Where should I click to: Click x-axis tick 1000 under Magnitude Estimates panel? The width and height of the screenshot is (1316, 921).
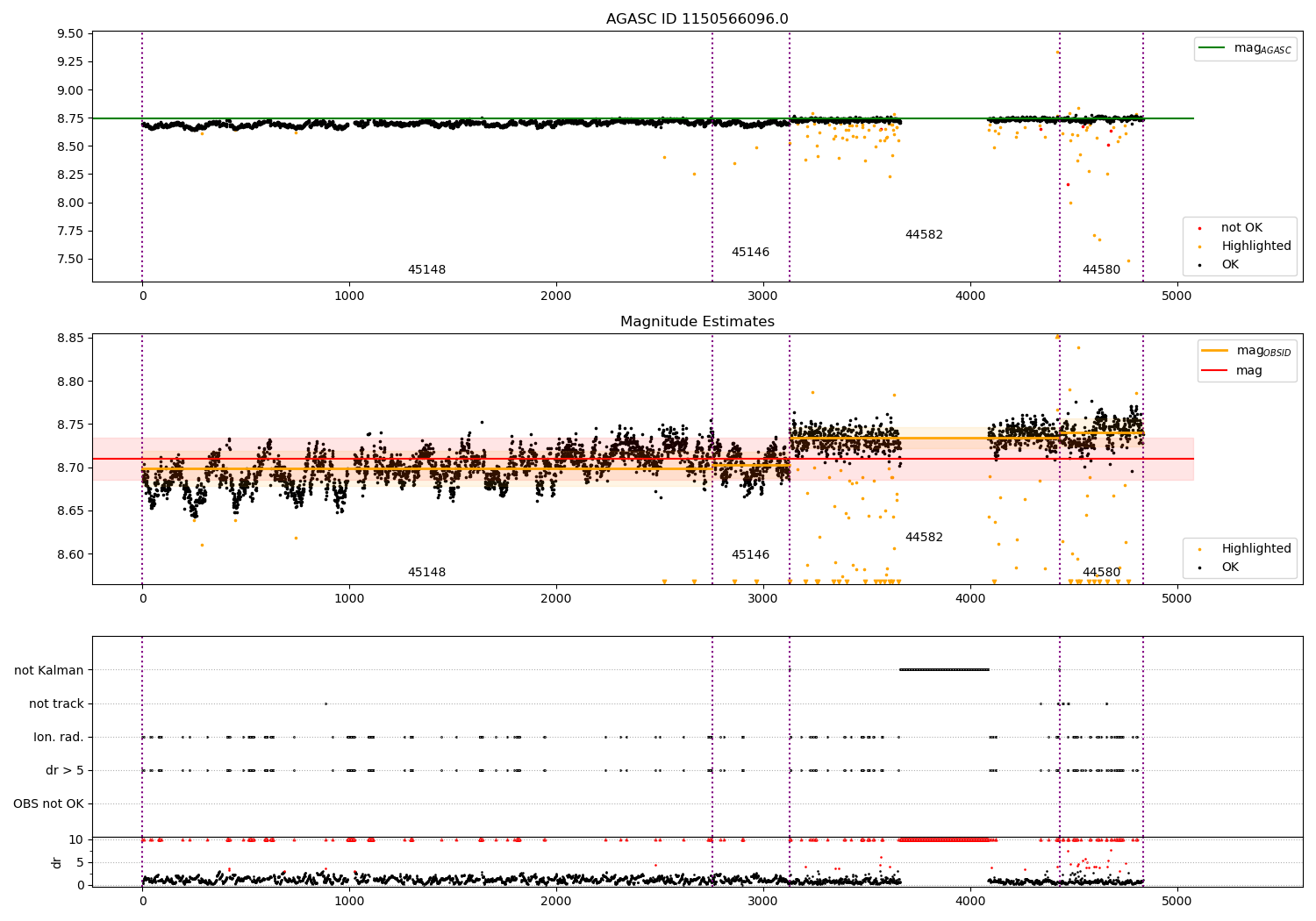tap(349, 599)
